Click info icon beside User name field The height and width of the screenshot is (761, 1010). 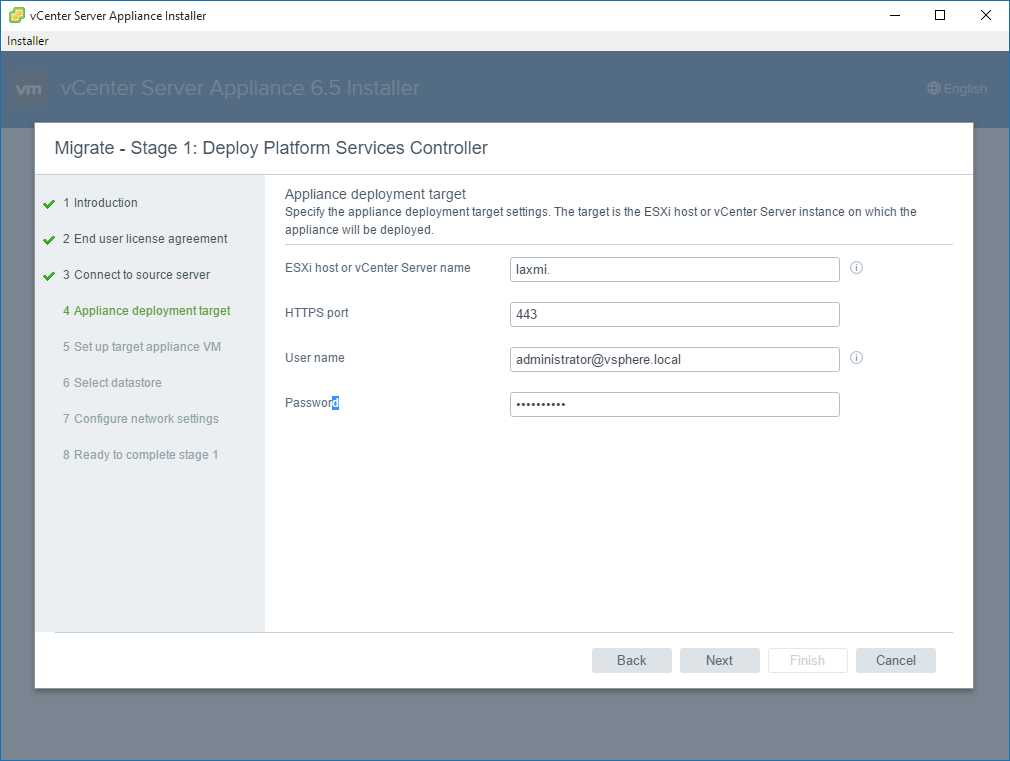856,358
